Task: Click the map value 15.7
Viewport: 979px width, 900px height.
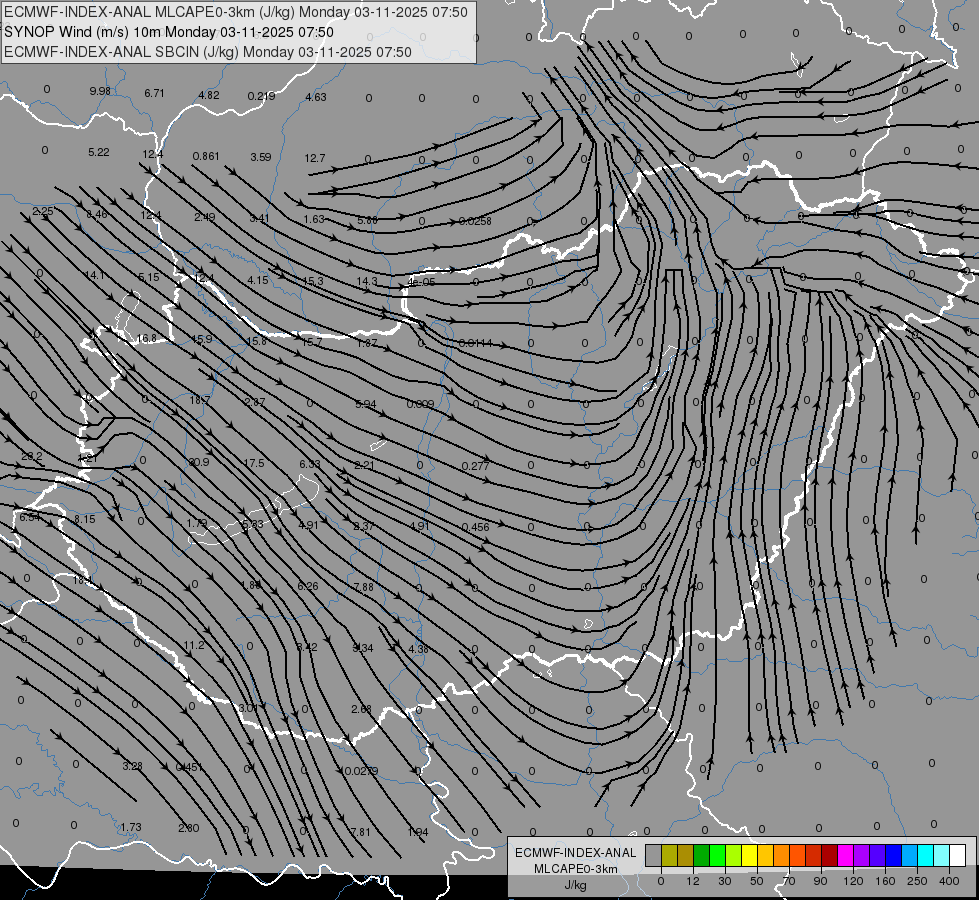Action: click(312, 342)
